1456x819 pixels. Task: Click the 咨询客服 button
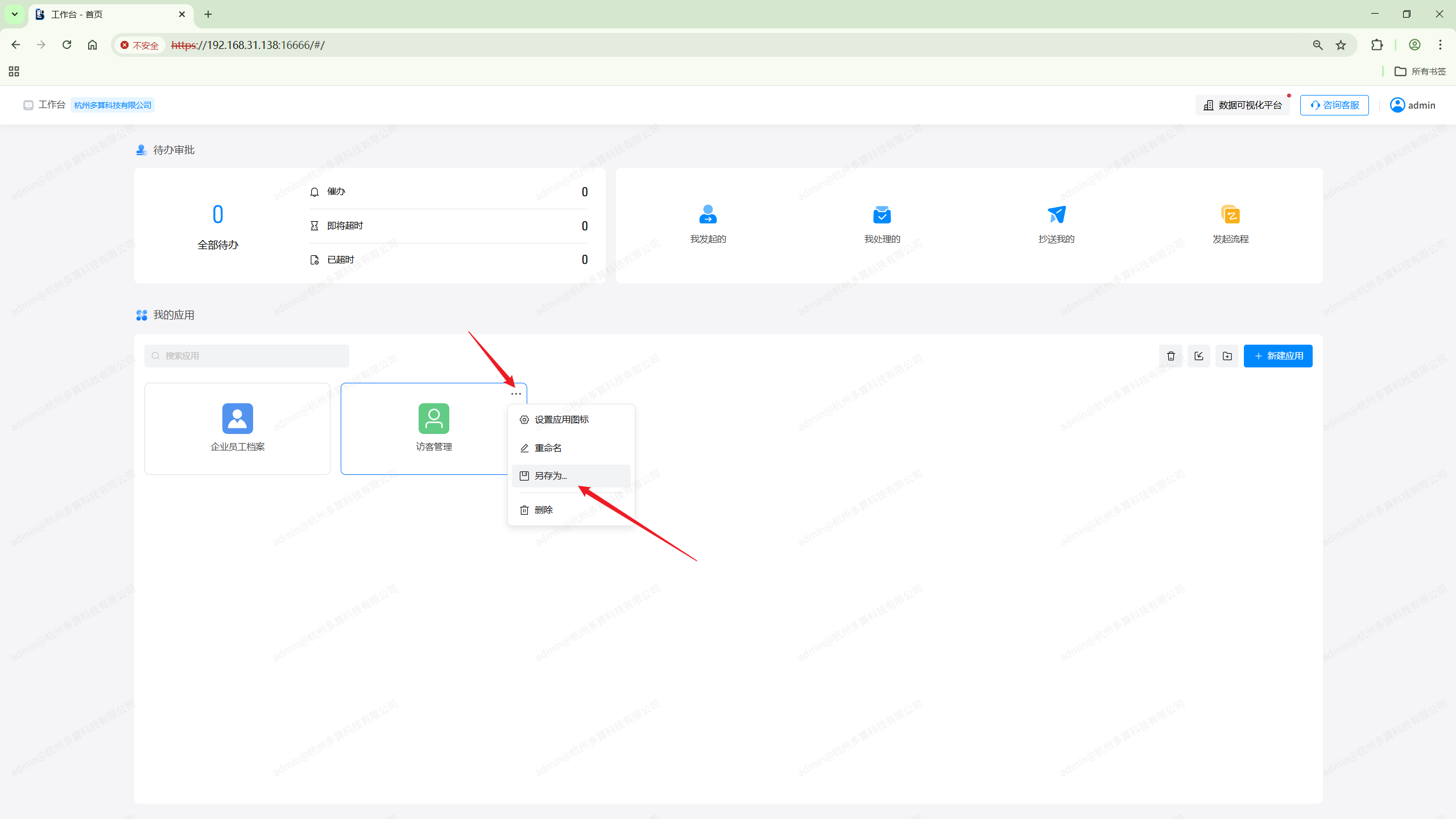coord(1334,105)
